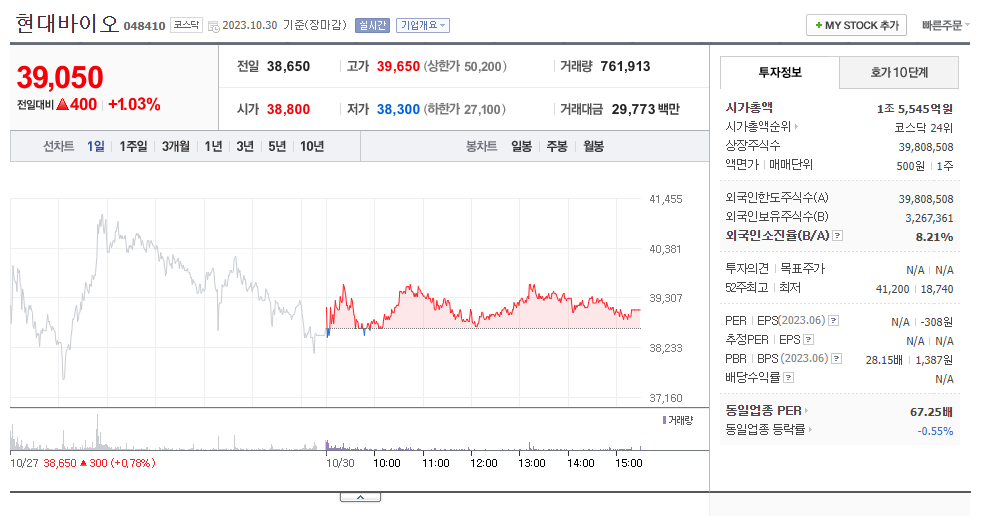Viewport: 993px width, 516px height.
Task: Open the 빠른주문 dropdown
Action: 946,25
